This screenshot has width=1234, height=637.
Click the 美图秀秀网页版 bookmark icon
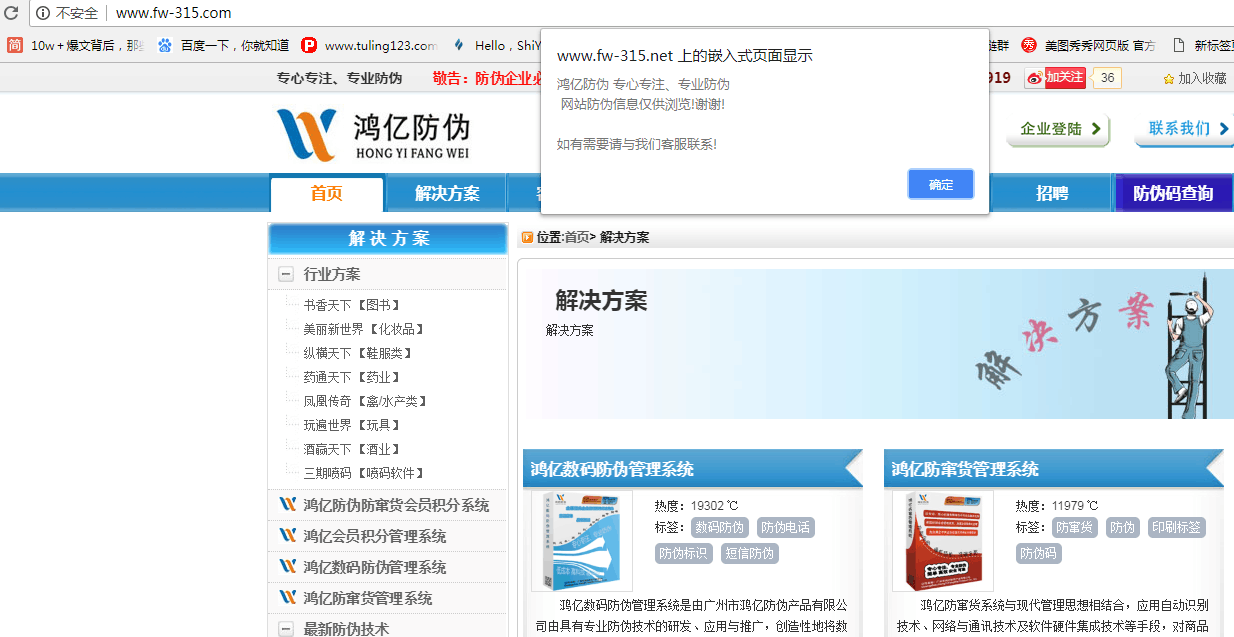click(x=1028, y=45)
